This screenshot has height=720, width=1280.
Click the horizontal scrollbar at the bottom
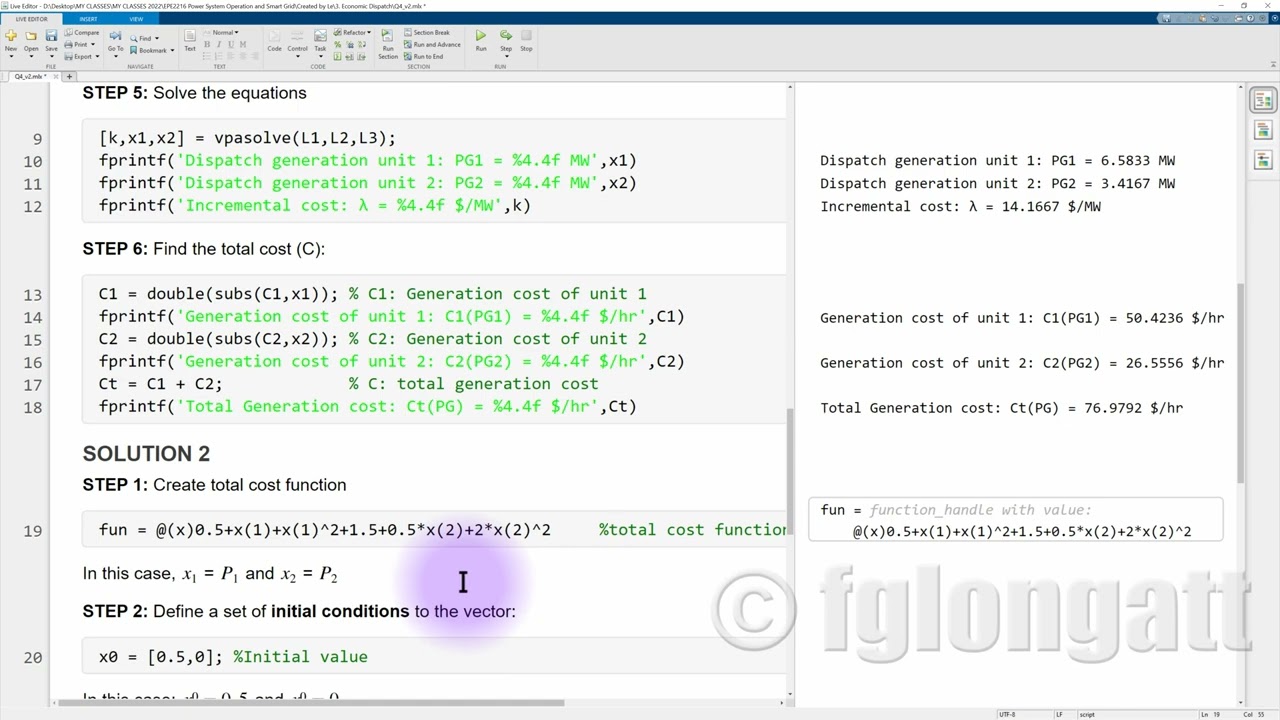pos(310,703)
